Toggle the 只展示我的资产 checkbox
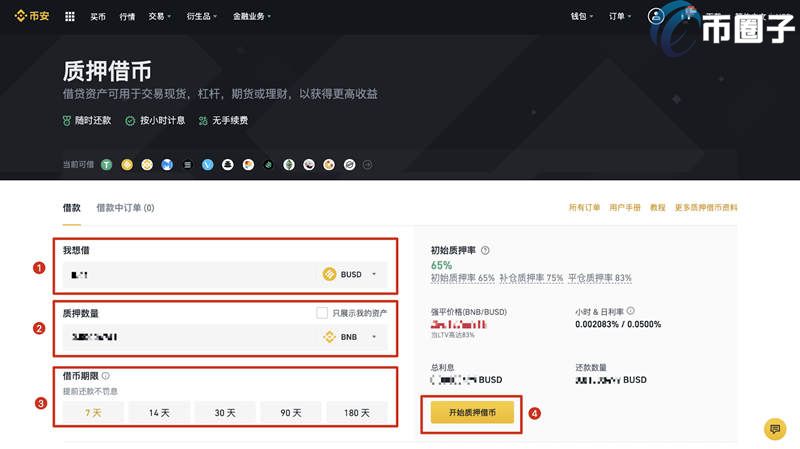The image size is (800, 449). pos(322,313)
